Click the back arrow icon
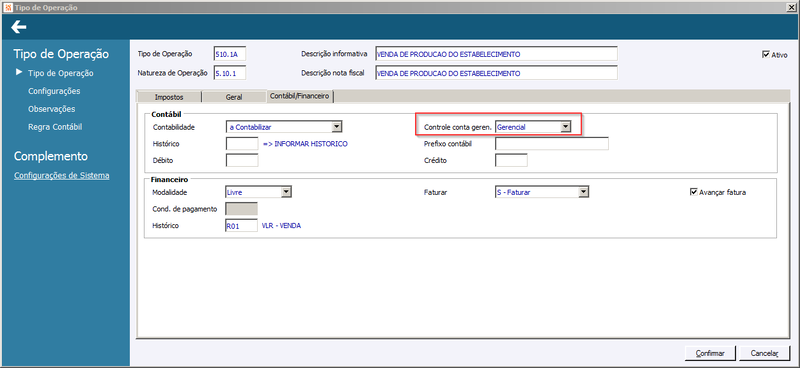800x368 pixels. (x=18, y=27)
